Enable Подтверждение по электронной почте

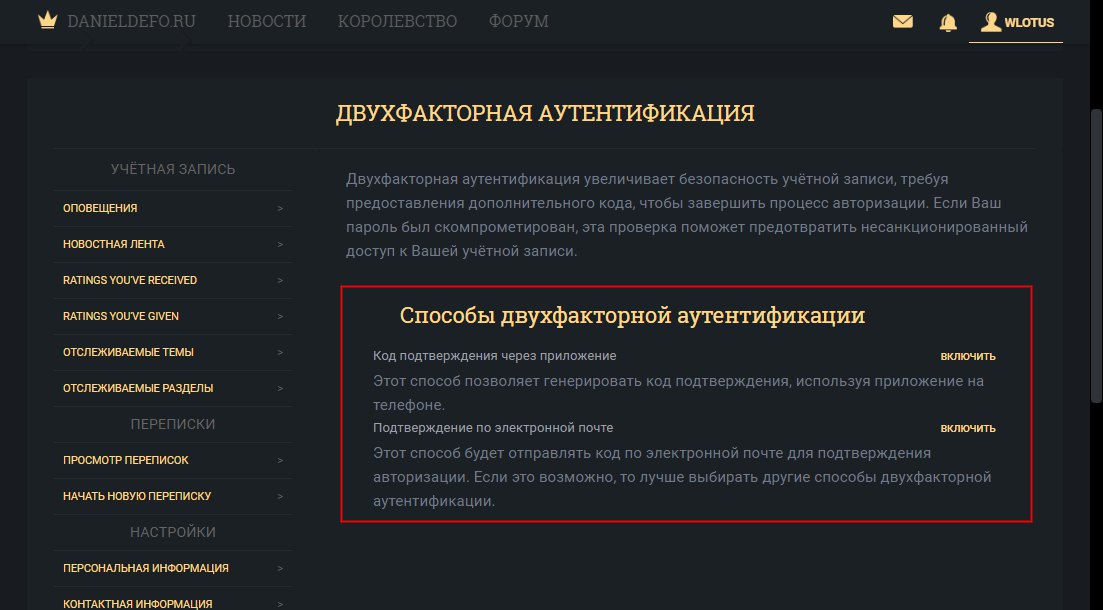(x=968, y=428)
